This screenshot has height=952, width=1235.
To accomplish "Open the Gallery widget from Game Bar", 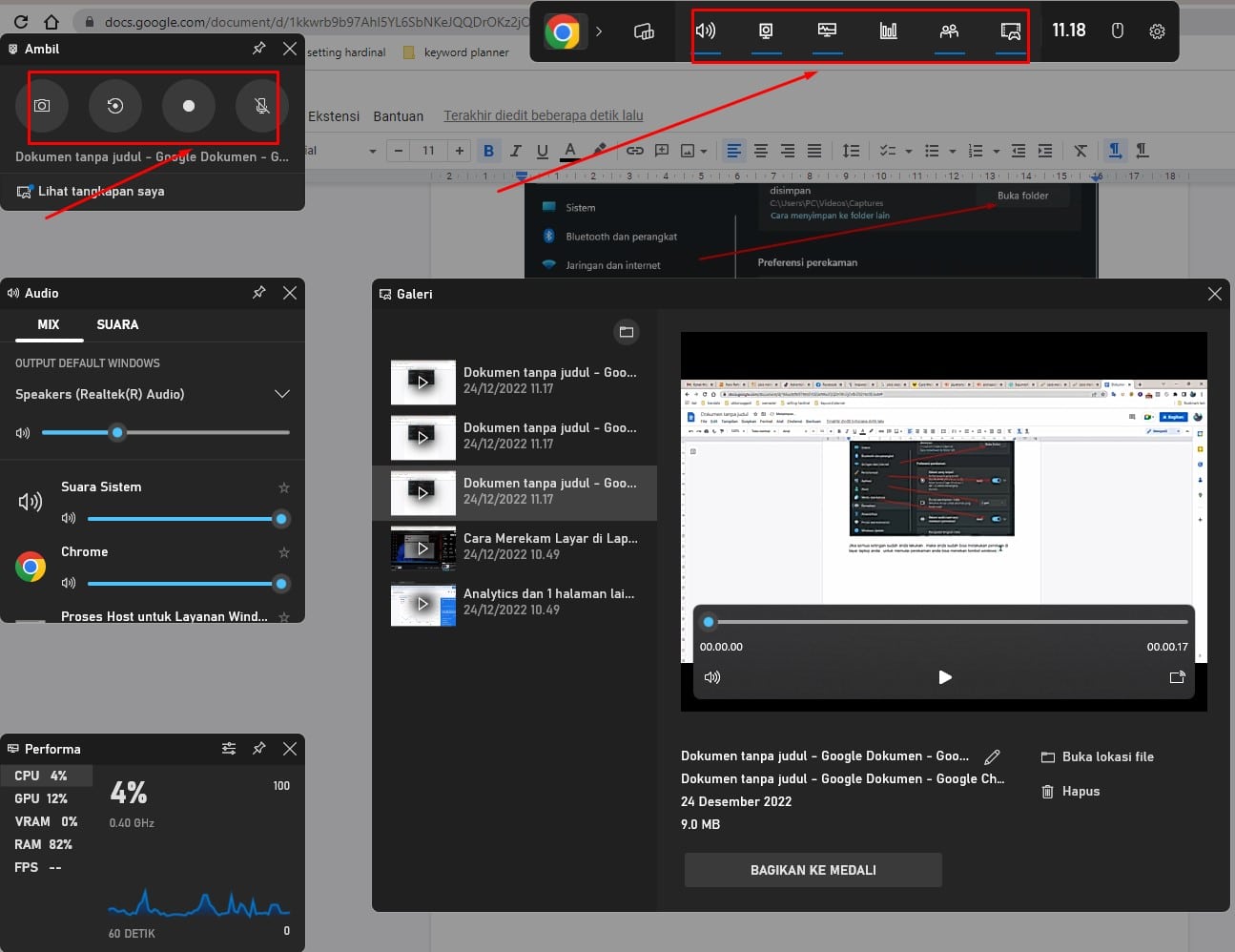I will click(1010, 31).
